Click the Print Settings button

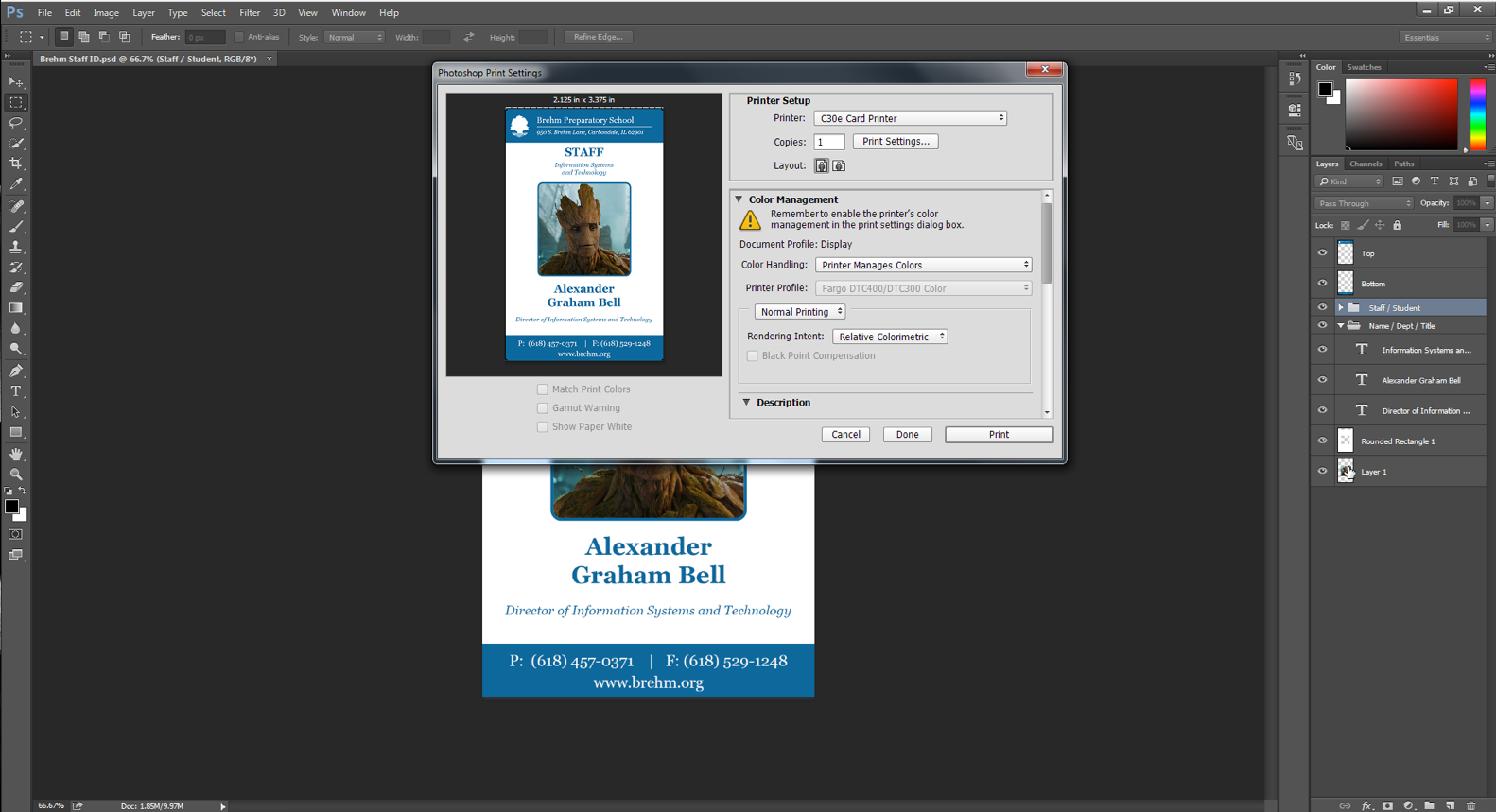895,142
